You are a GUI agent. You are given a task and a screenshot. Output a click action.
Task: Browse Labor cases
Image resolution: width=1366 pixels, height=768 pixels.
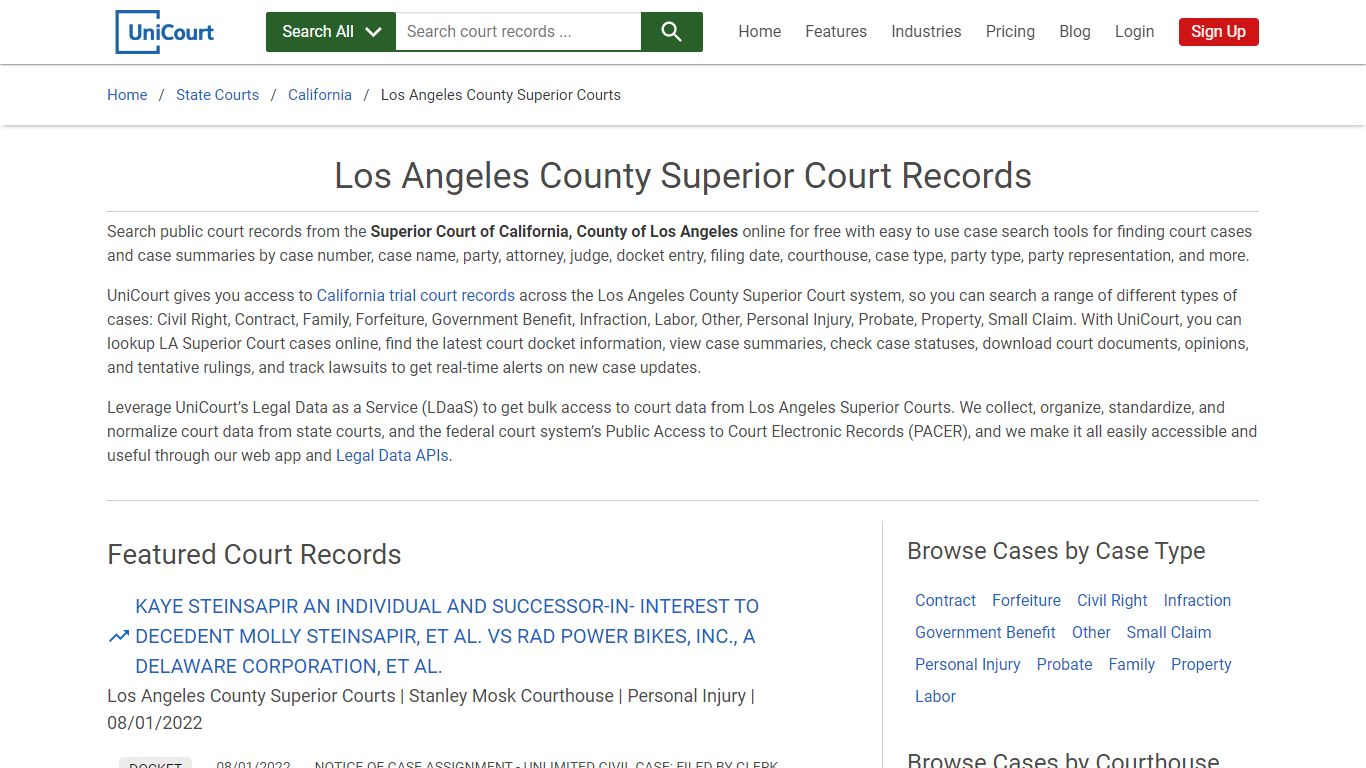pos(935,697)
